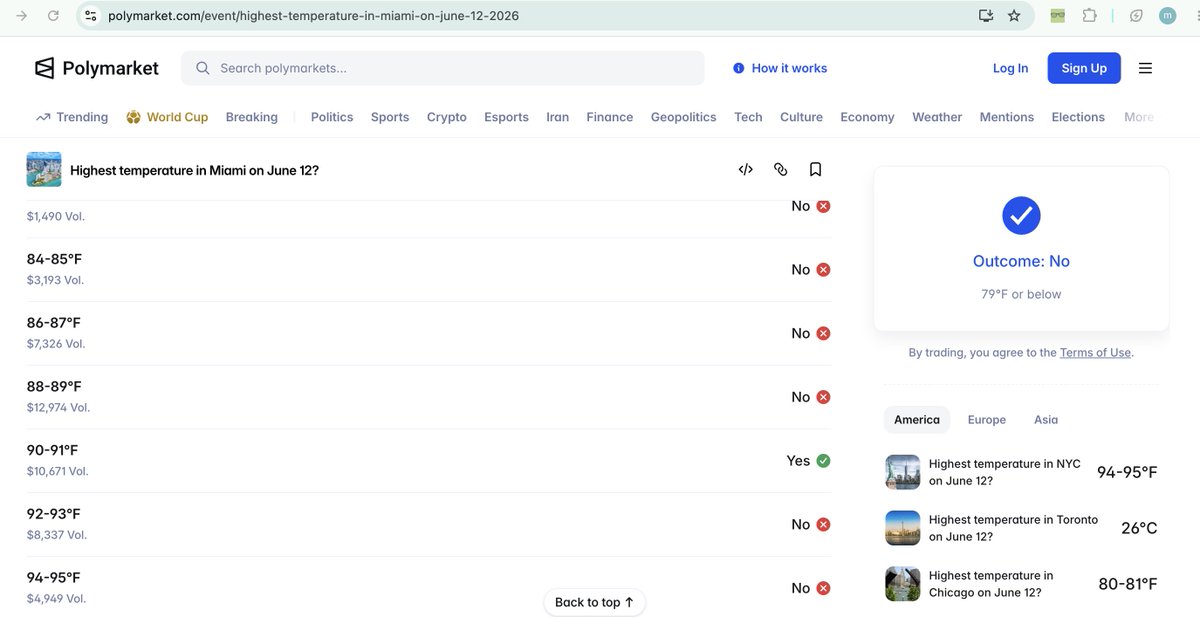Click the red X on the 86-87°F row
The image size is (1200, 617).
(824, 333)
